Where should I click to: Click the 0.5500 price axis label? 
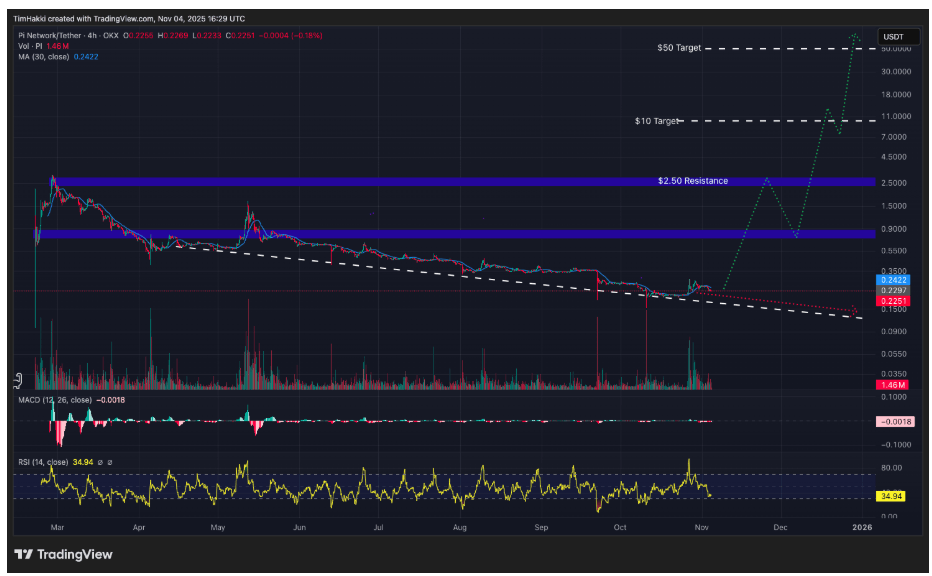[x=894, y=251]
